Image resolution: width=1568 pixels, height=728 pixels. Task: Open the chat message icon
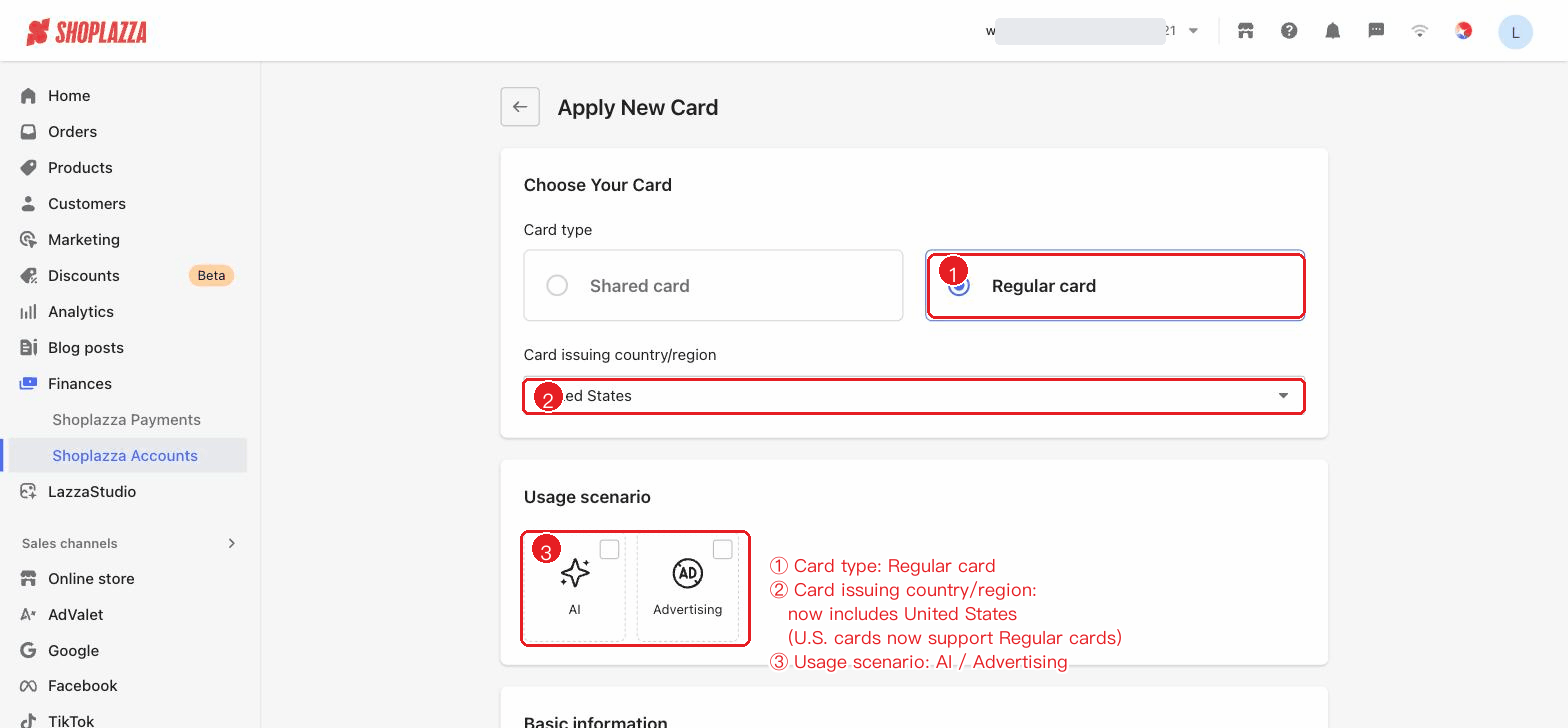click(1376, 31)
